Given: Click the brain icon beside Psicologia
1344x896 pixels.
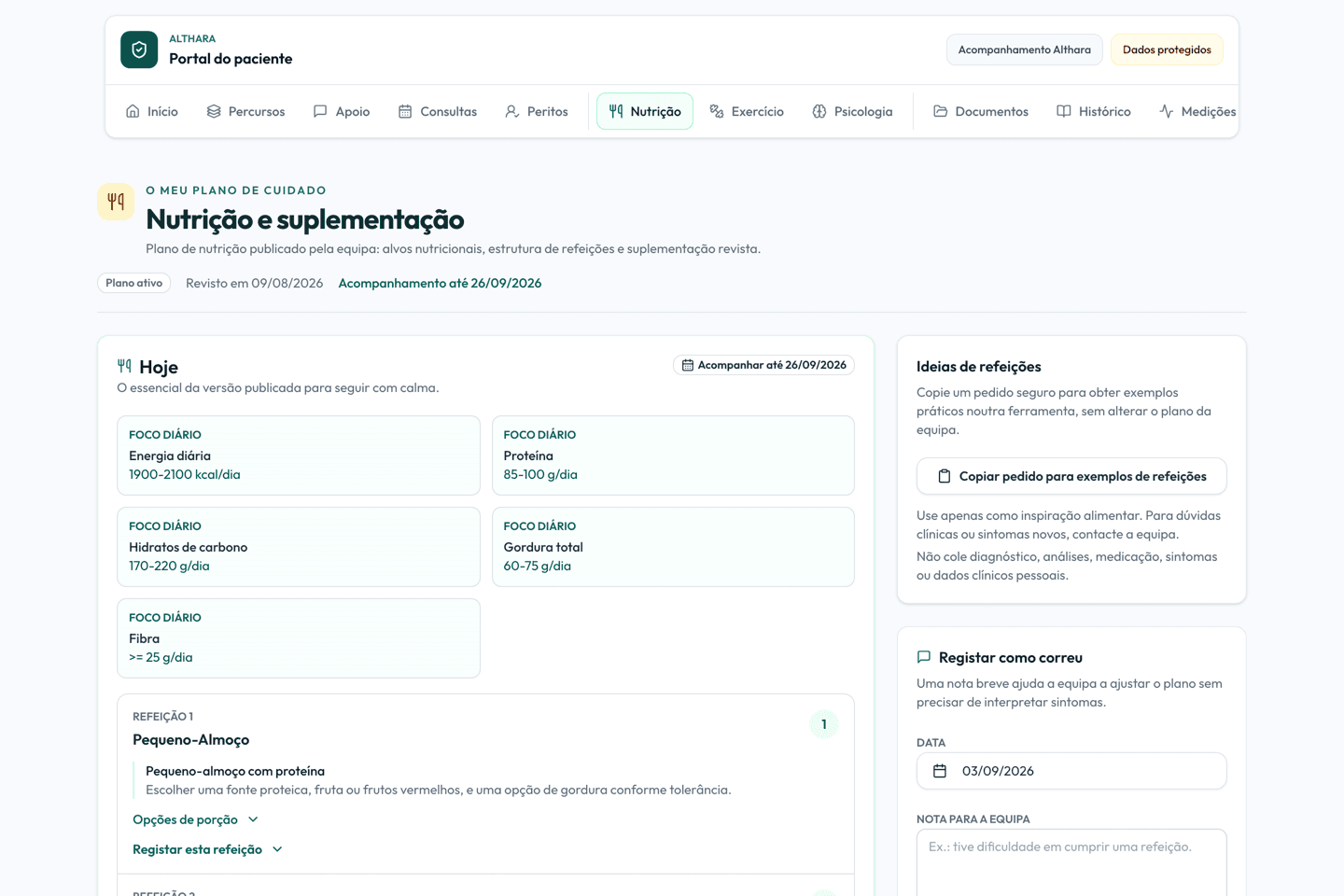Looking at the screenshot, I should (819, 111).
